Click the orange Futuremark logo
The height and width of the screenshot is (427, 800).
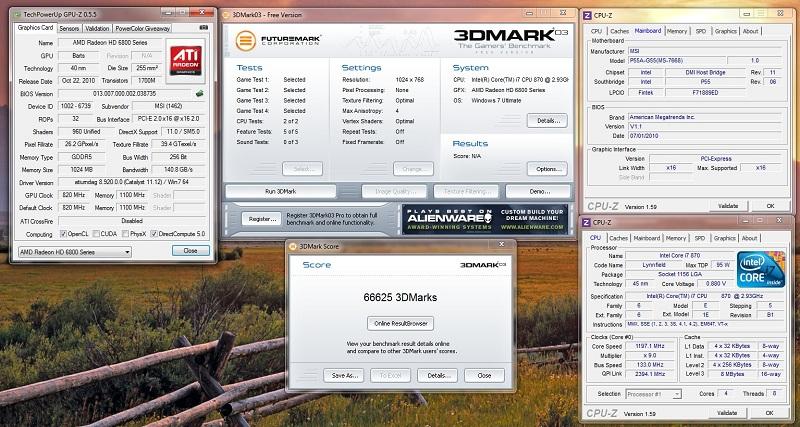click(x=245, y=41)
